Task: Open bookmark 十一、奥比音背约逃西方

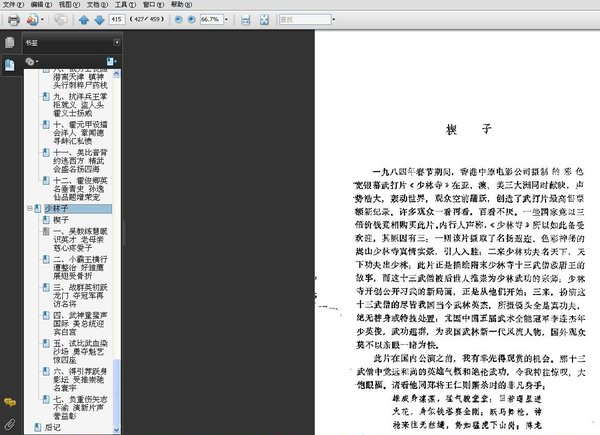Action: pos(80,161)
